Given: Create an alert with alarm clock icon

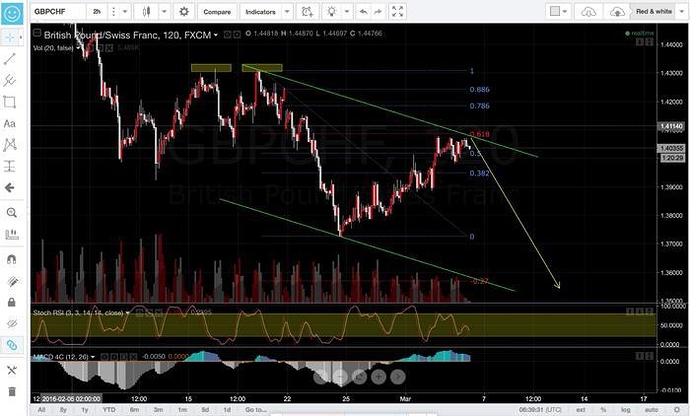Looking at the screenshot, I should click(307, 12).
